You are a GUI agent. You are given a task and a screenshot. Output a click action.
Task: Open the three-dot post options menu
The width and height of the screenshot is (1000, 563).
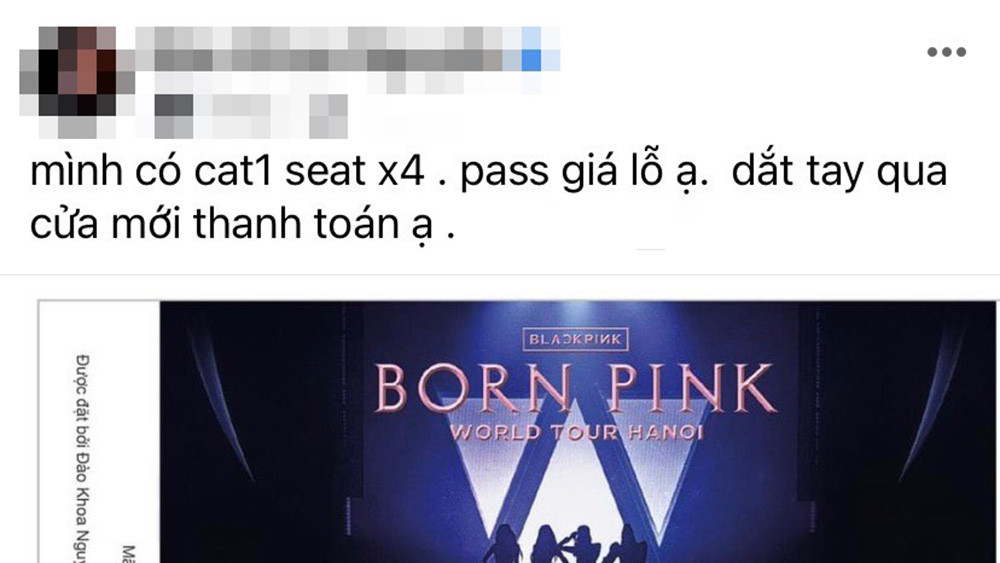[x=946, y=52]
